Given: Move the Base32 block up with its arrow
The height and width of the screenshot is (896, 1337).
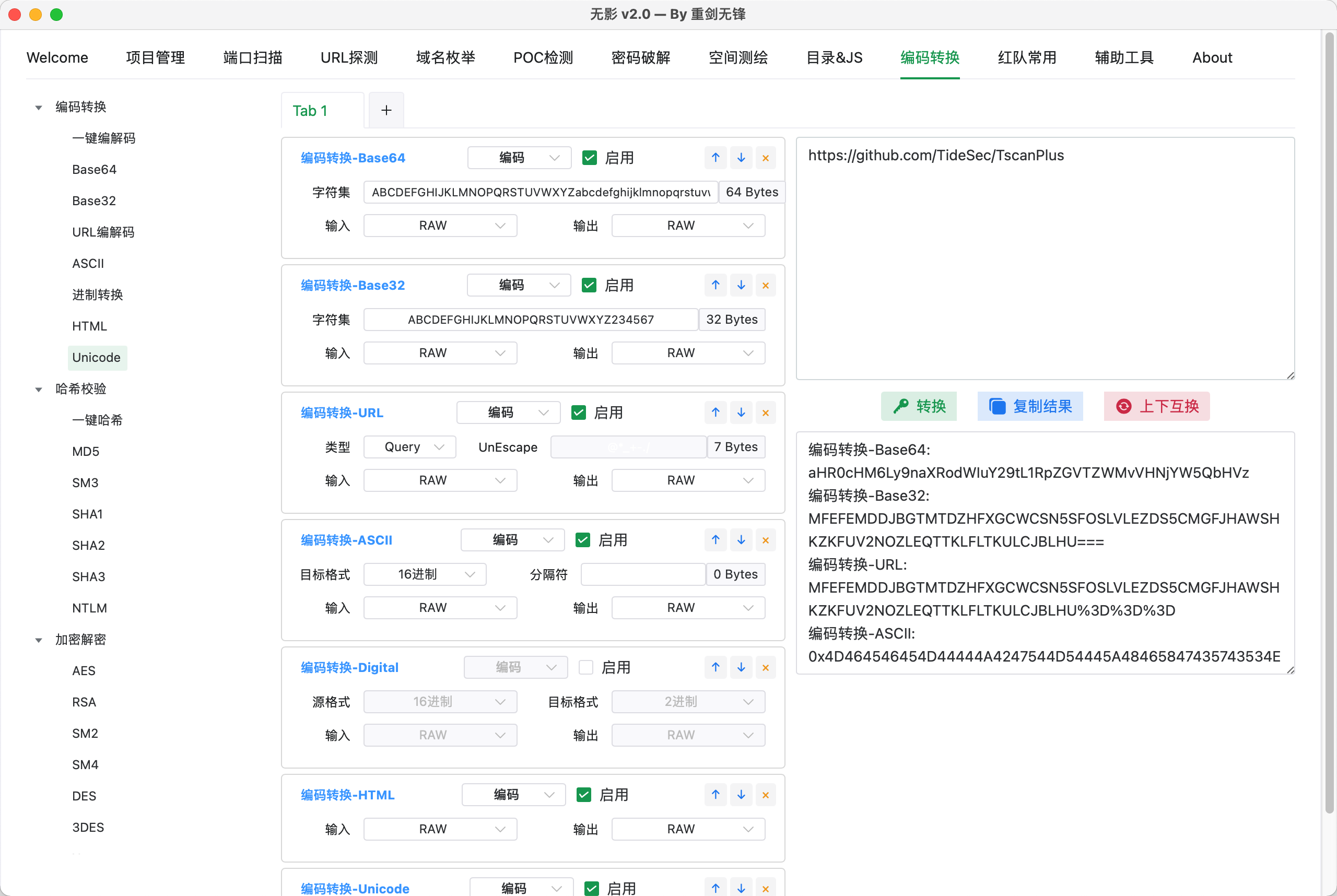Looking at the screenshot, I should (x=716, y=285).
